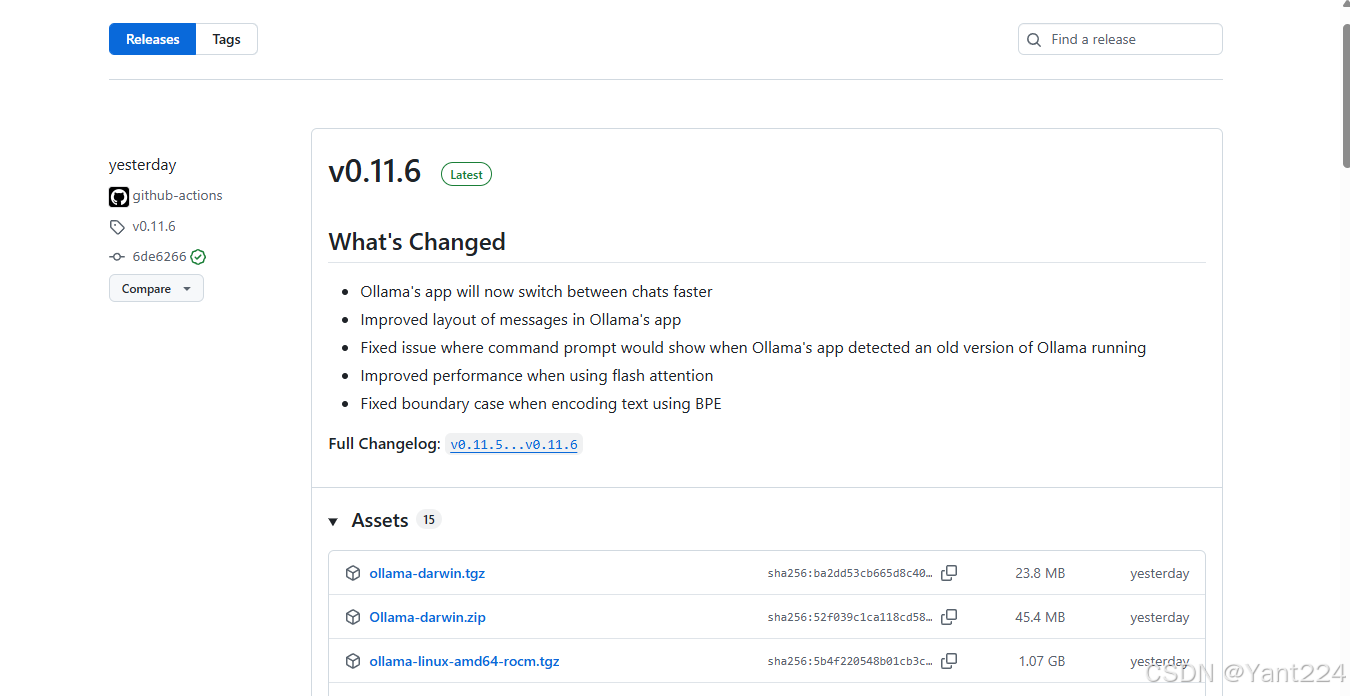Image resolution: width=1350 pixels, height=696 pixels.
Task: Click the What's Changed heading
Action: 417,242
